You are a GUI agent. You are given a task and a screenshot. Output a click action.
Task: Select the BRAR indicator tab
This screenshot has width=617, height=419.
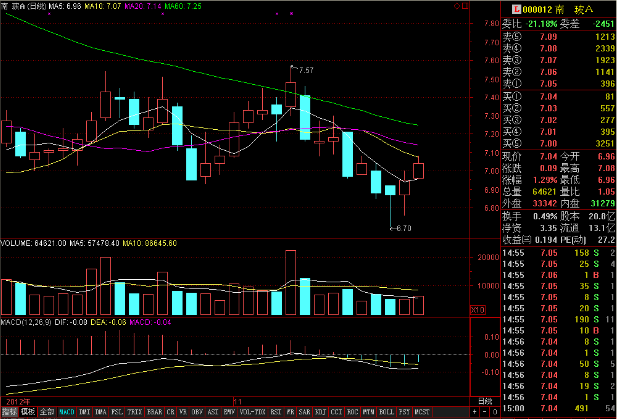154,412
